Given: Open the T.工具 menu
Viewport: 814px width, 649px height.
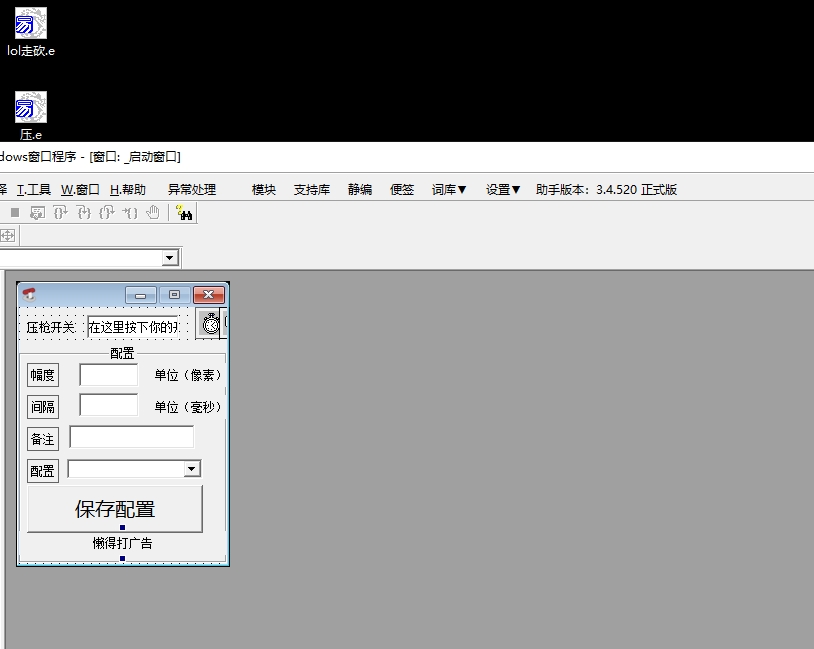Looking at the screenshot, I should [x=34, y=189].
